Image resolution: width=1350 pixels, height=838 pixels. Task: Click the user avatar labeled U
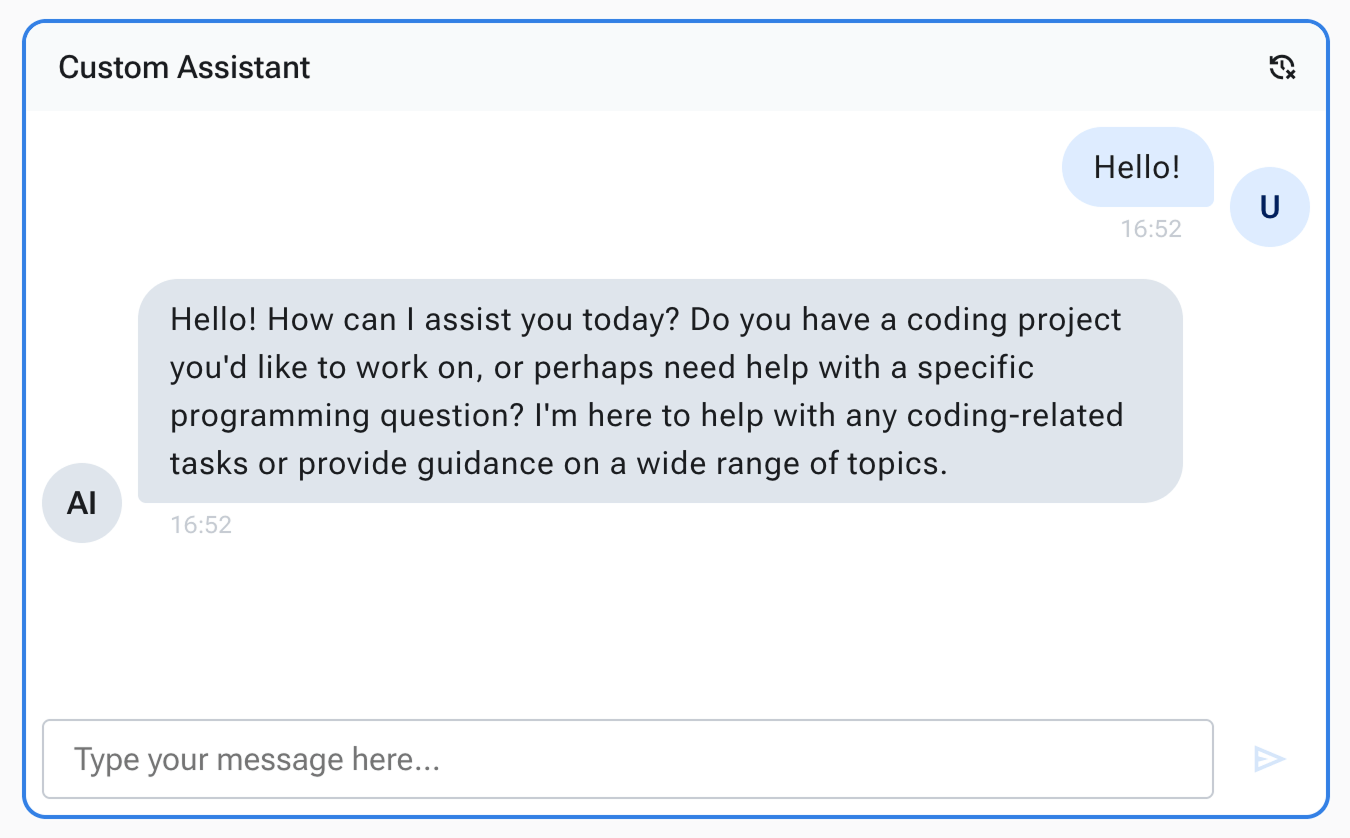tap(1269, 207)
